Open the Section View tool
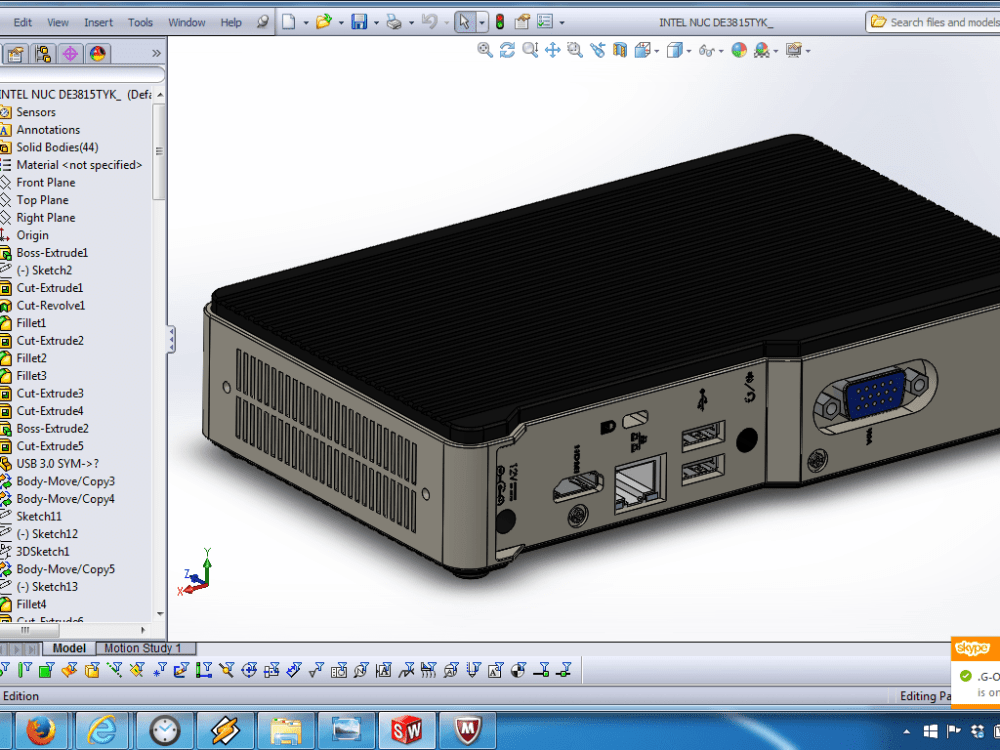 point(618,50)
